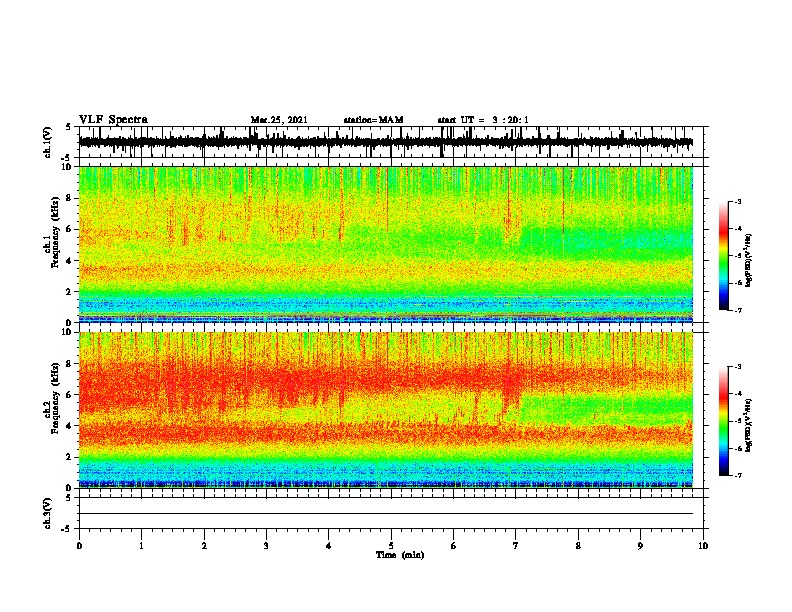
Task: Click time tick label 5 on time axis
Action: [391, 546]
